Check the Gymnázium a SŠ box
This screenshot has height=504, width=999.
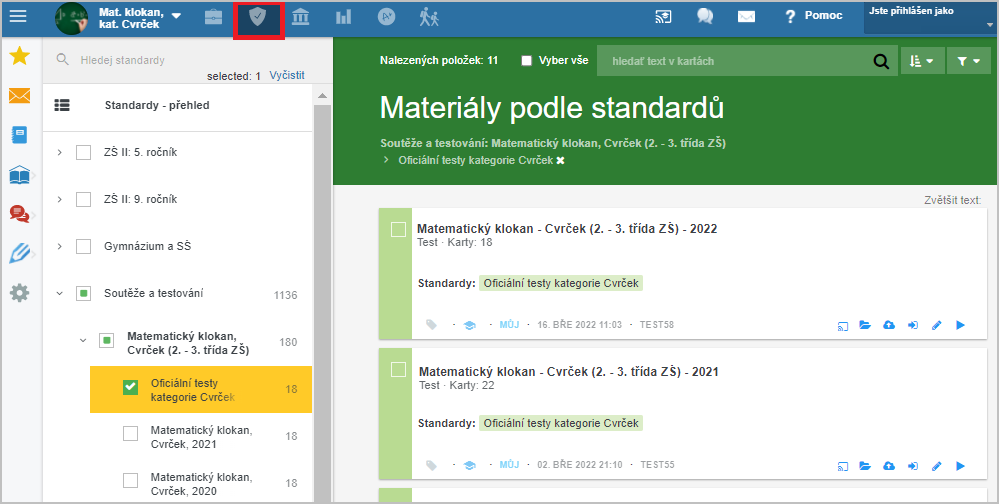(83, 246)
